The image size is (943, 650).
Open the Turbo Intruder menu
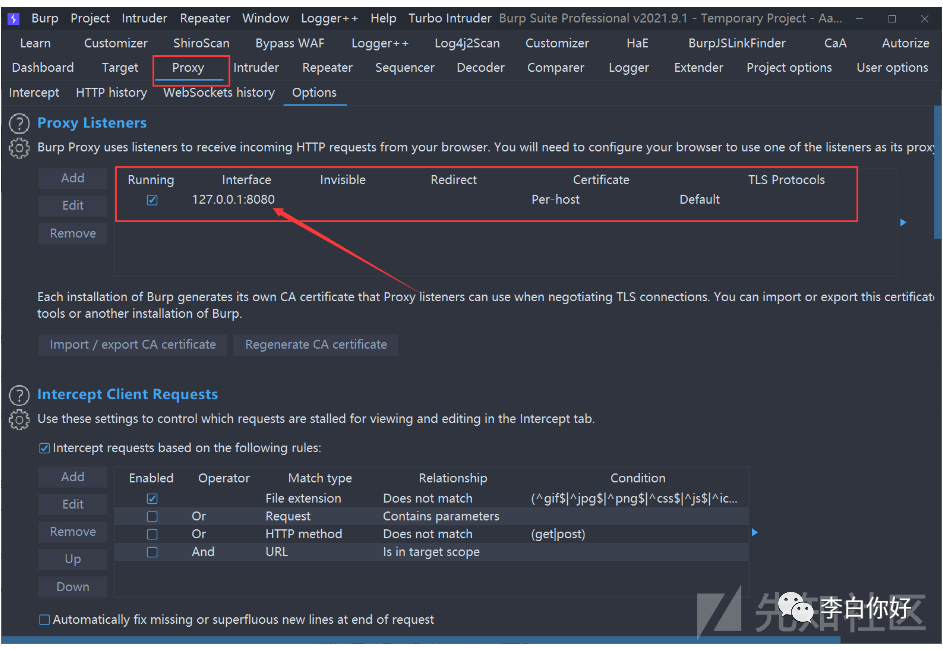tap(450, 19)
